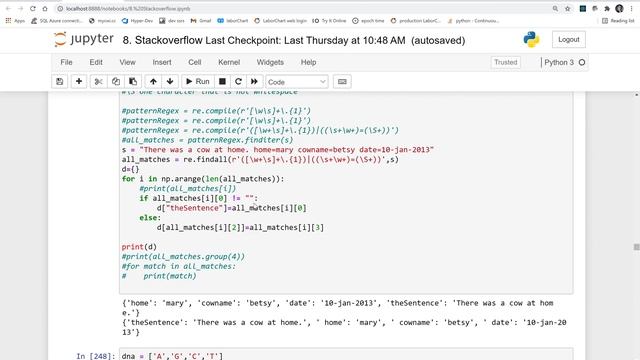
Task: Click the output line starting {'theSentence'
Action: click(x=344, y=327)
